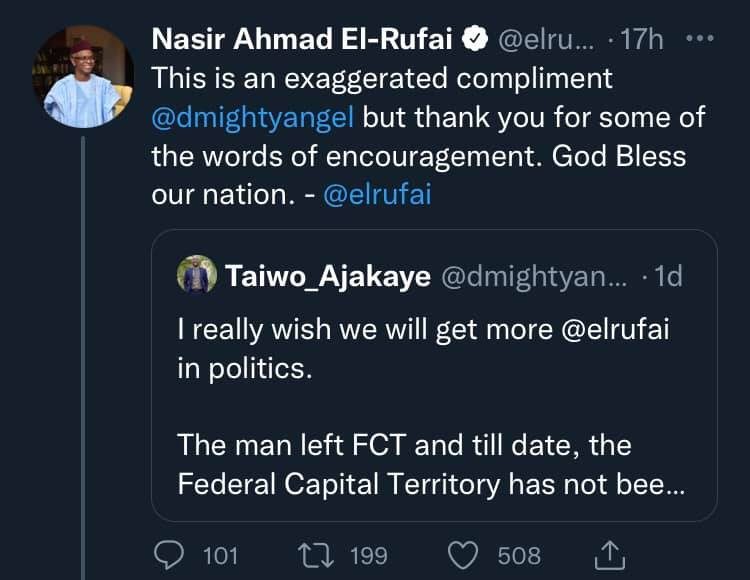Open the reply comment icon
Screen dimensions: 750x580
point(172,554)
